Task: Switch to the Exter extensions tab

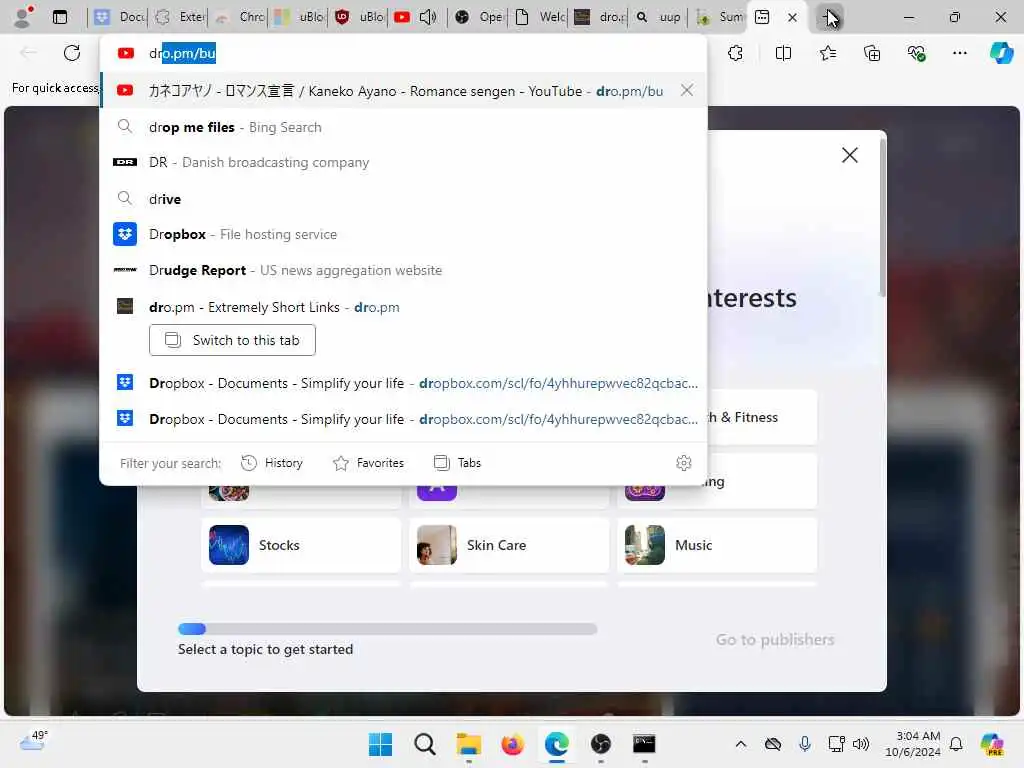Action: (180, 17)
